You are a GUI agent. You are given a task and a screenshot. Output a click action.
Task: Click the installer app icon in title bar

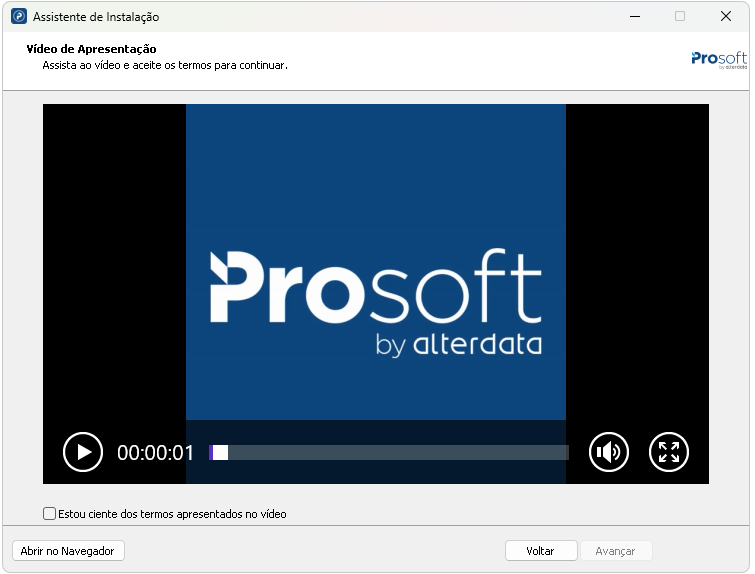tap(19, 16)
